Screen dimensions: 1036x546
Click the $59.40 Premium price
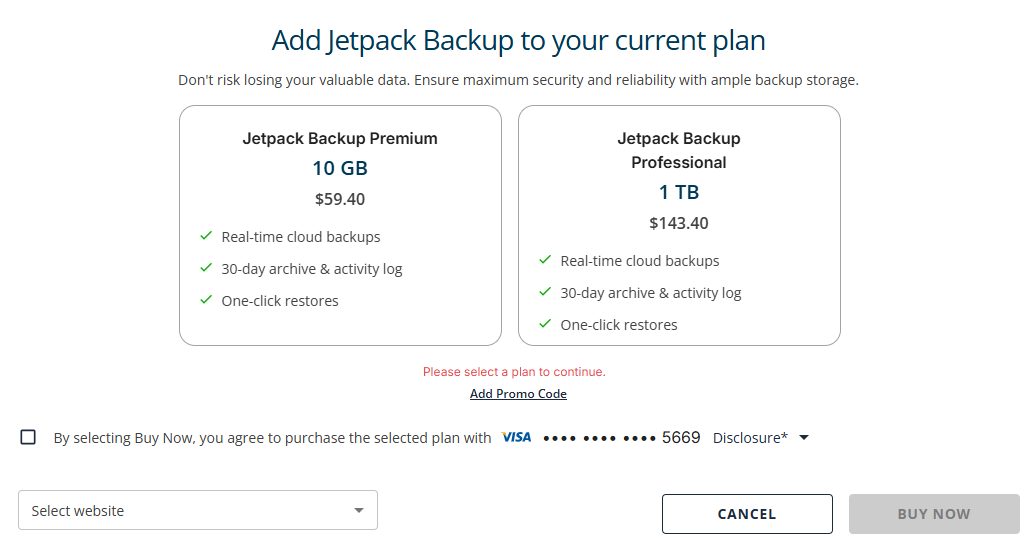[340, 199]
